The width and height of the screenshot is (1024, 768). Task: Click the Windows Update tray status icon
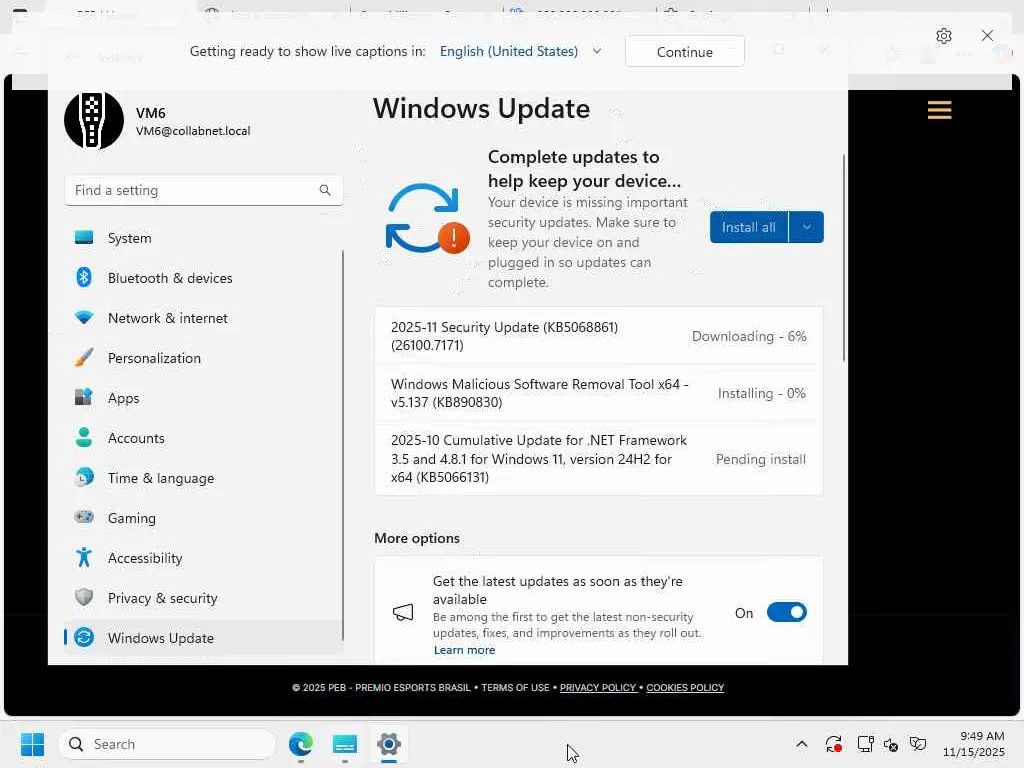click(833, 744)
